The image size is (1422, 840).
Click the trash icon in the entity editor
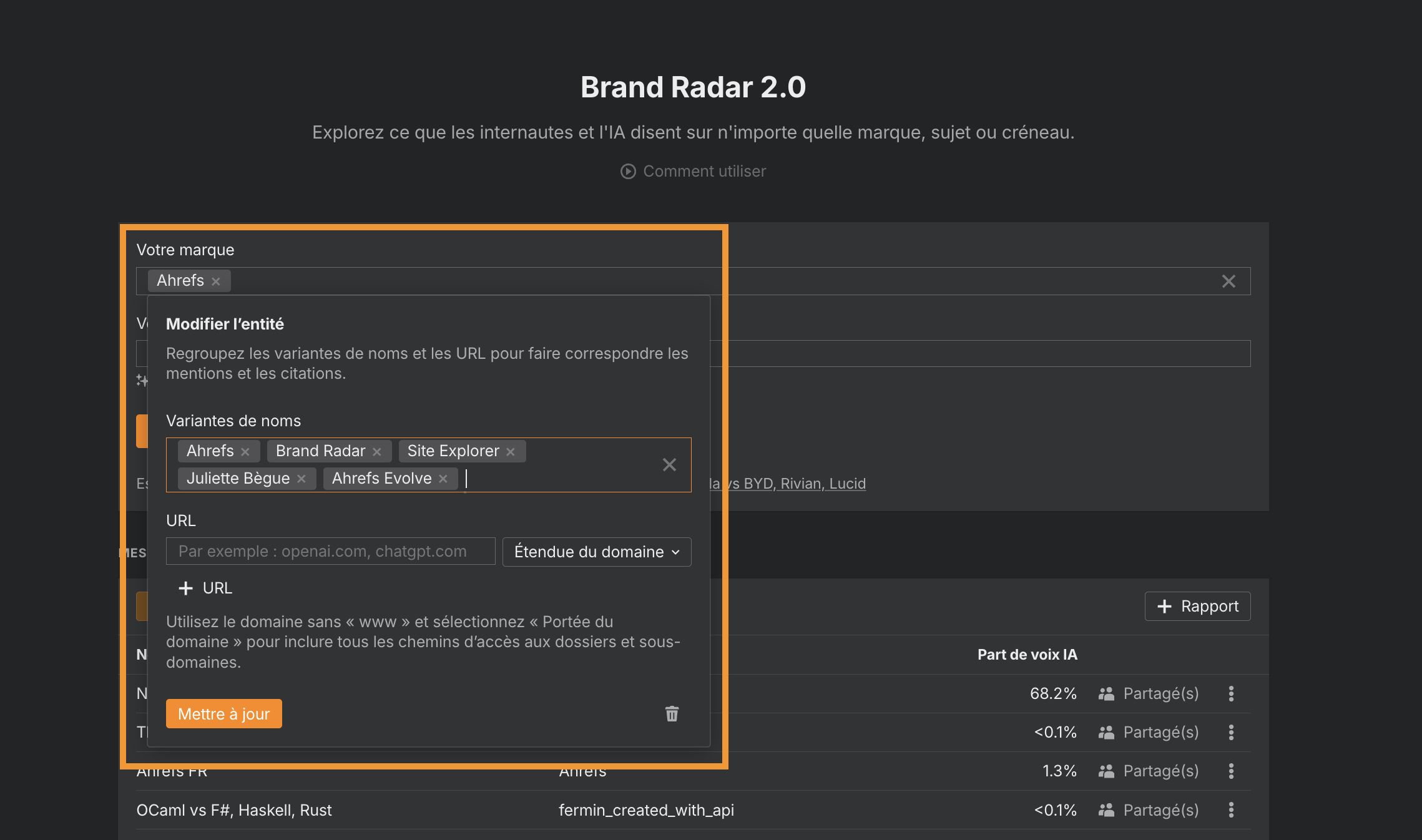tap(672, 714)
